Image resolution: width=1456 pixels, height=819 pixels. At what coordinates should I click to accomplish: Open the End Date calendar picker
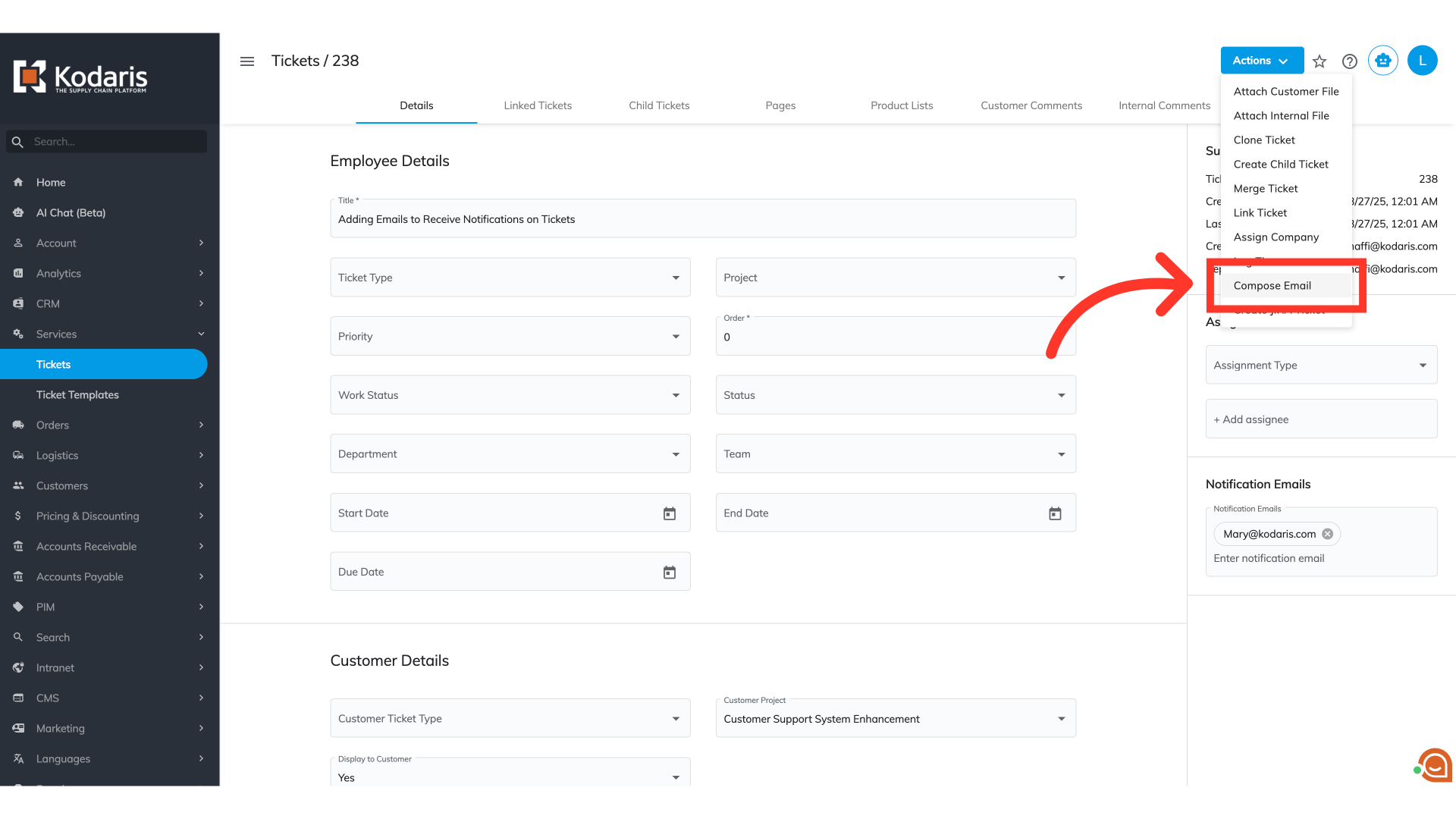1055,514
